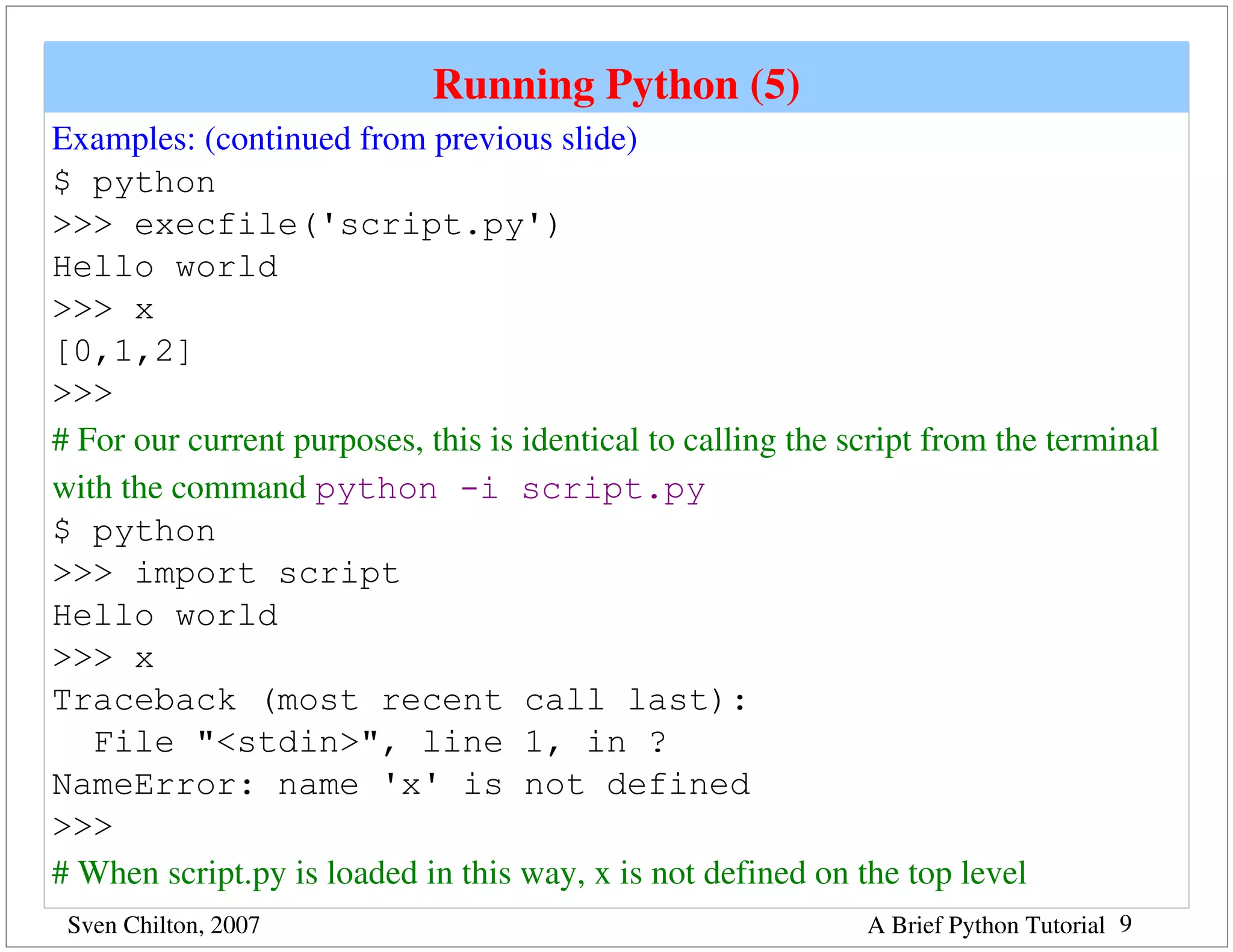Select the "Examples: (continued from previous slide)" heading
Image resolution: width=1233 pixels, height=952 pixels.
tap(344, 140)
